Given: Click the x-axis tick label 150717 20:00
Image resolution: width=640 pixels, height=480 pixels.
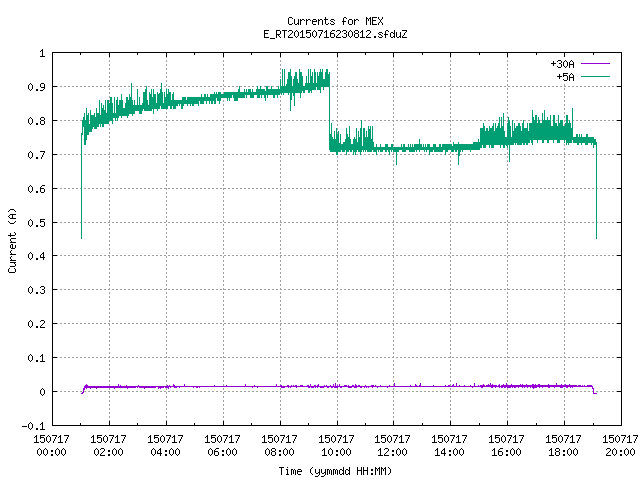Looking at the screenshot, I should coord(620,446).
